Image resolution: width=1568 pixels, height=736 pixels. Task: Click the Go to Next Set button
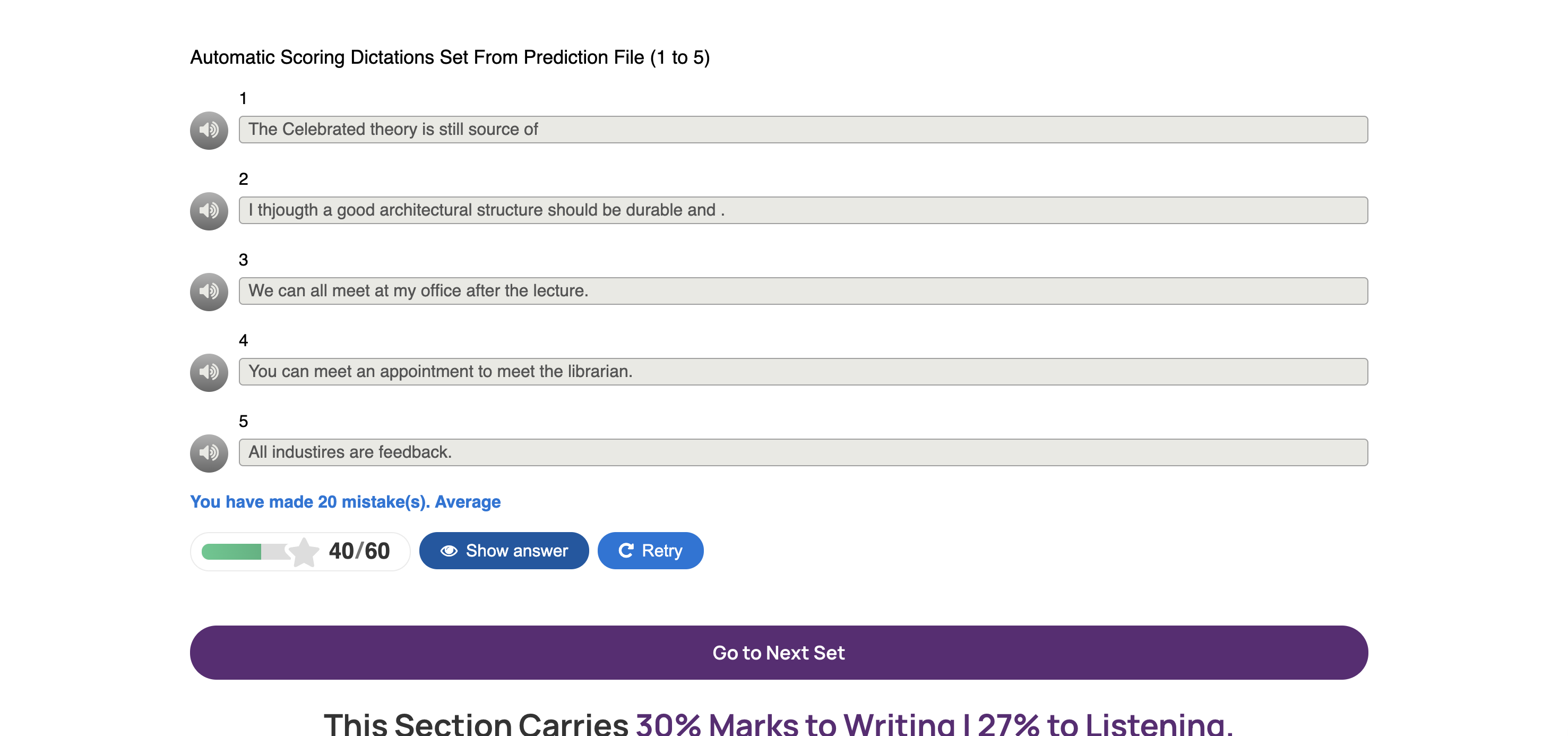pos(779,652)
